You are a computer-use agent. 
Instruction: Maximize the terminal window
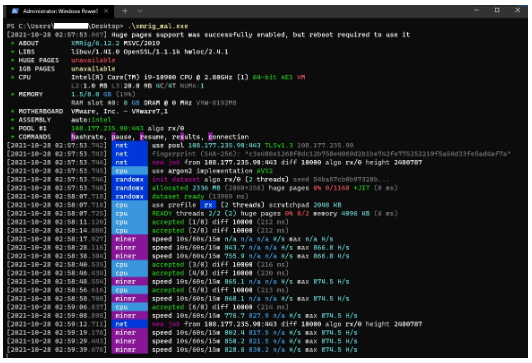click(497, 10)
